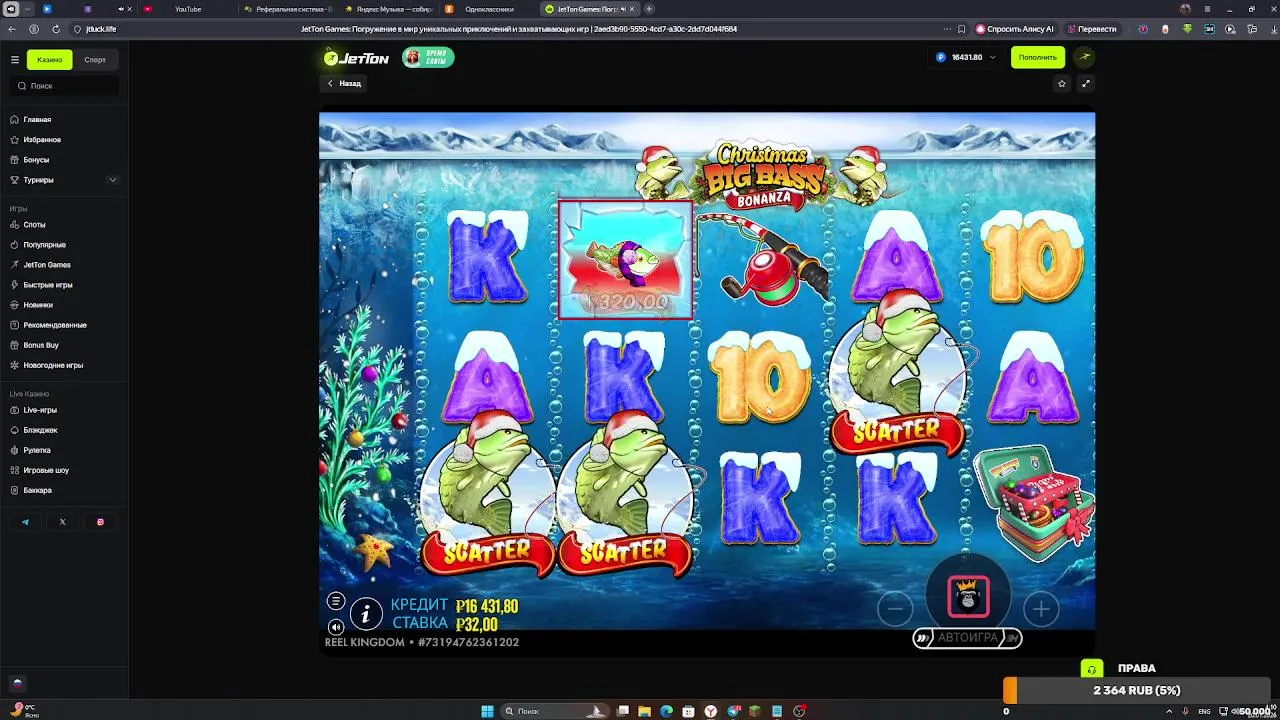Image resolution: width=1280 pixels, height=720 pixels.
Task: Switch to the YouTube browser tab
Action: (x=188, y=9)
